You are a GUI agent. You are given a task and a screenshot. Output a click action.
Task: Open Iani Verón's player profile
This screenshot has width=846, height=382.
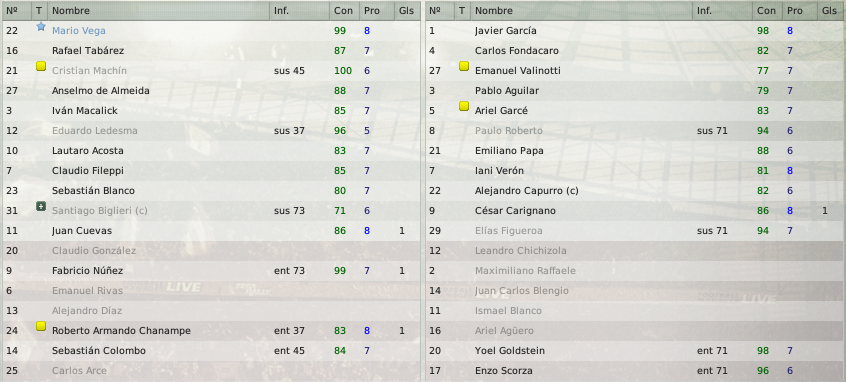499,170
